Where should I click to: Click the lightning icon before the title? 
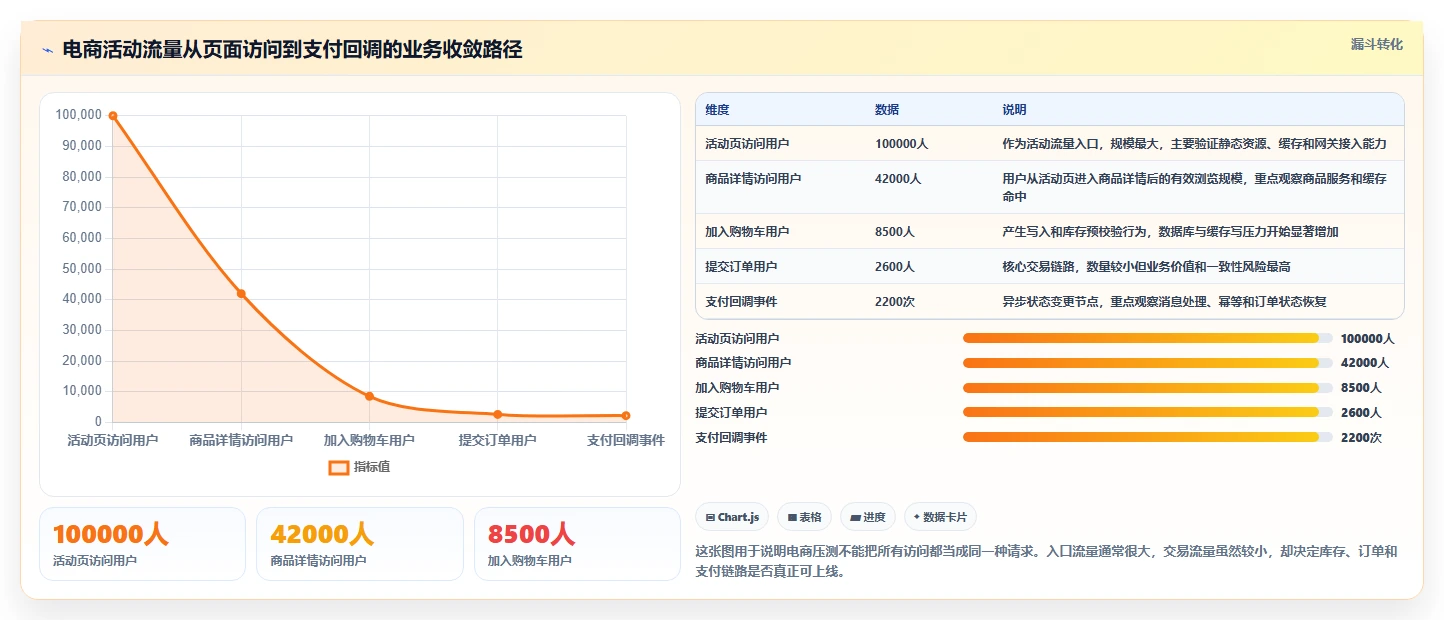tap(47, 50)
